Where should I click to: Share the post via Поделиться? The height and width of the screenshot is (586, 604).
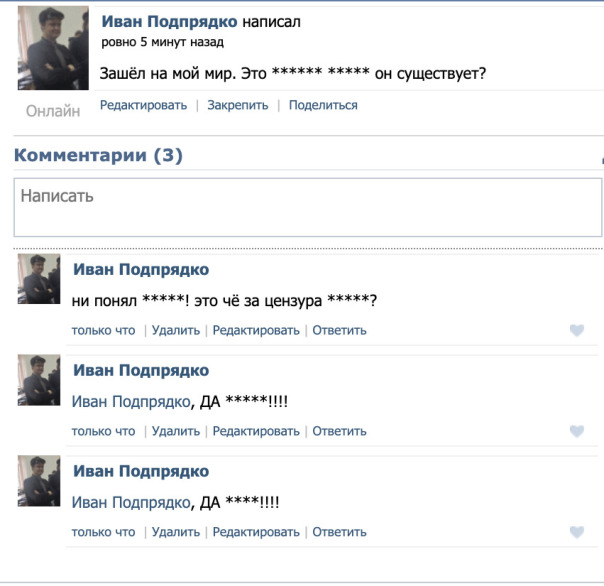click(x=323, y=105)
